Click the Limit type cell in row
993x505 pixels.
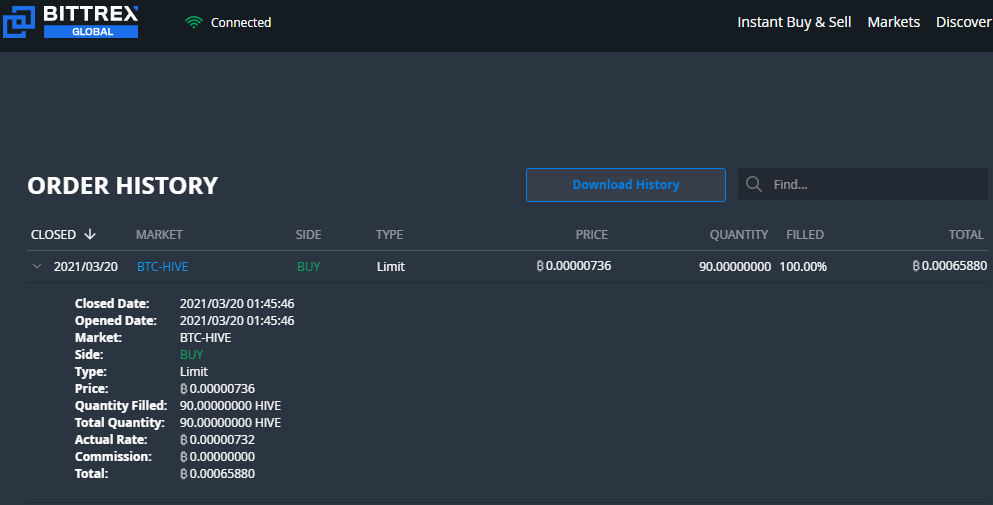click(x=391, y=267)
